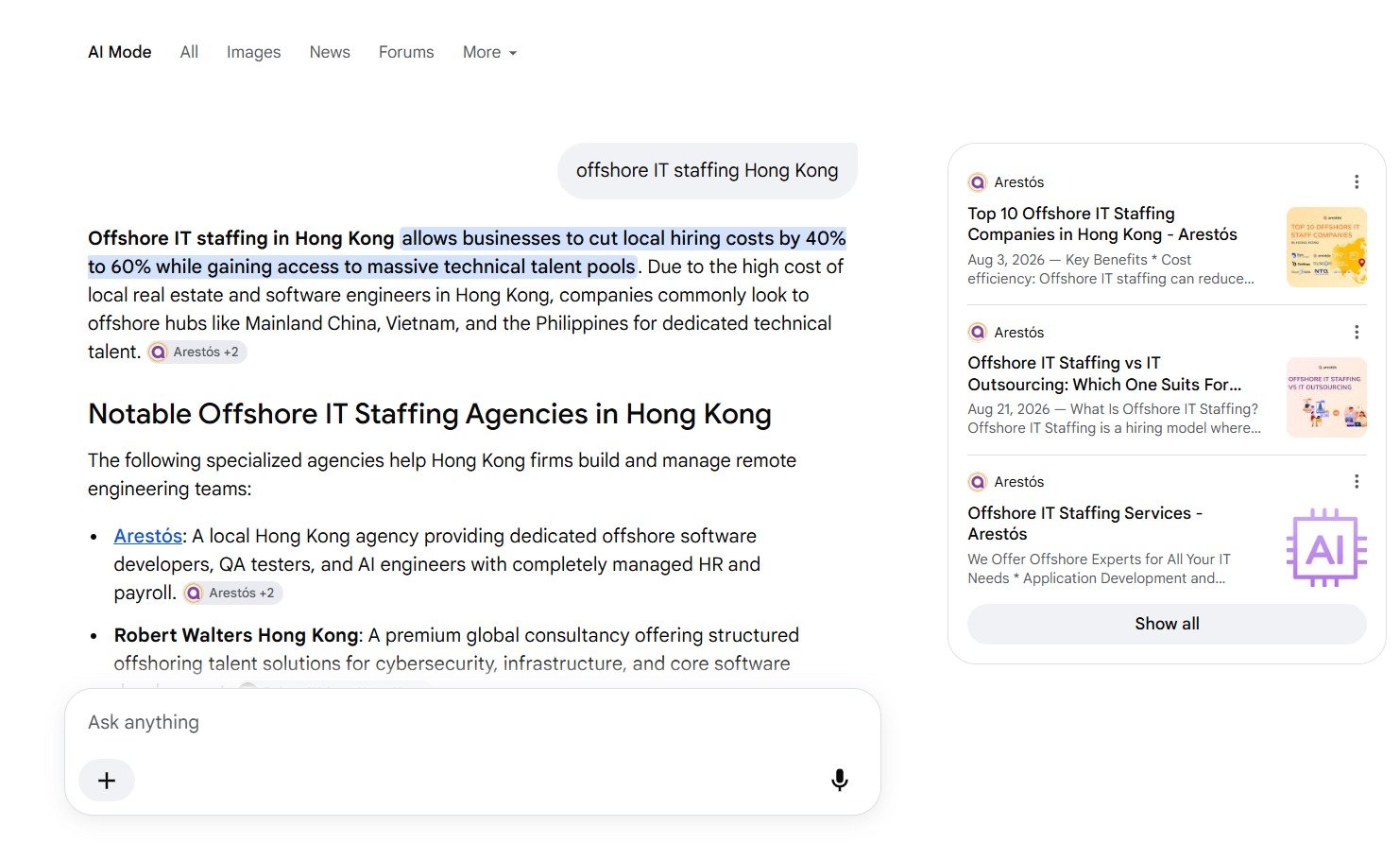Click the Show all sources button
1400x843 pixels.
point(1167,624)
